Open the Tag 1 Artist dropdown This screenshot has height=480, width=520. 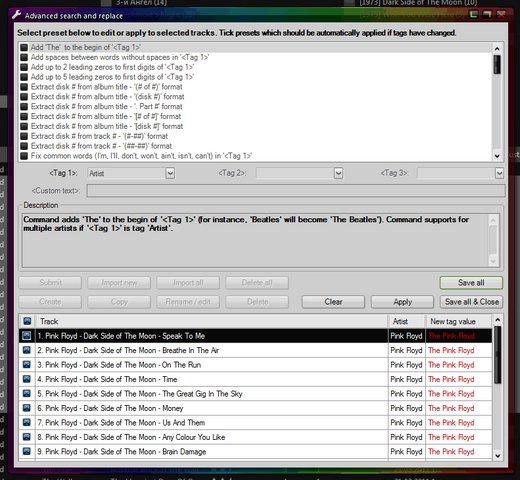pyautogui.click(x=170, y=173)
